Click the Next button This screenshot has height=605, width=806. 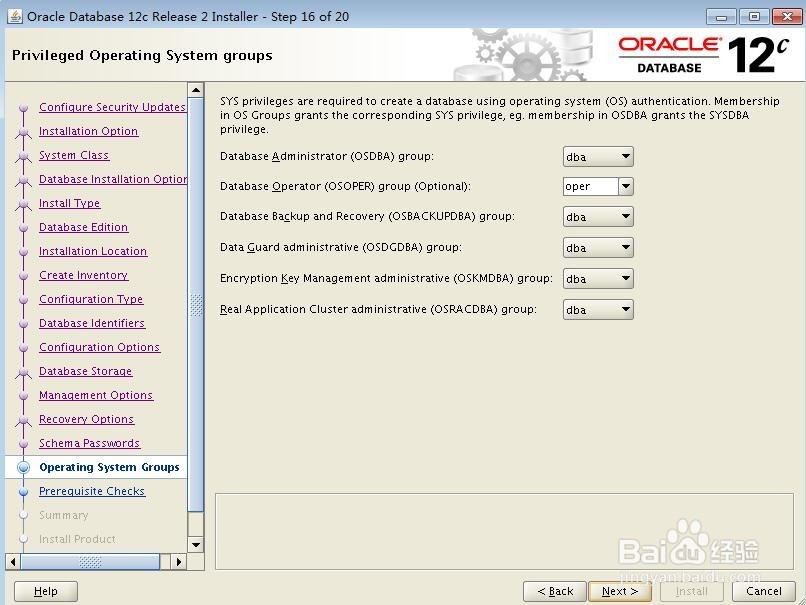pyautogui.click(x=619, y=591)
